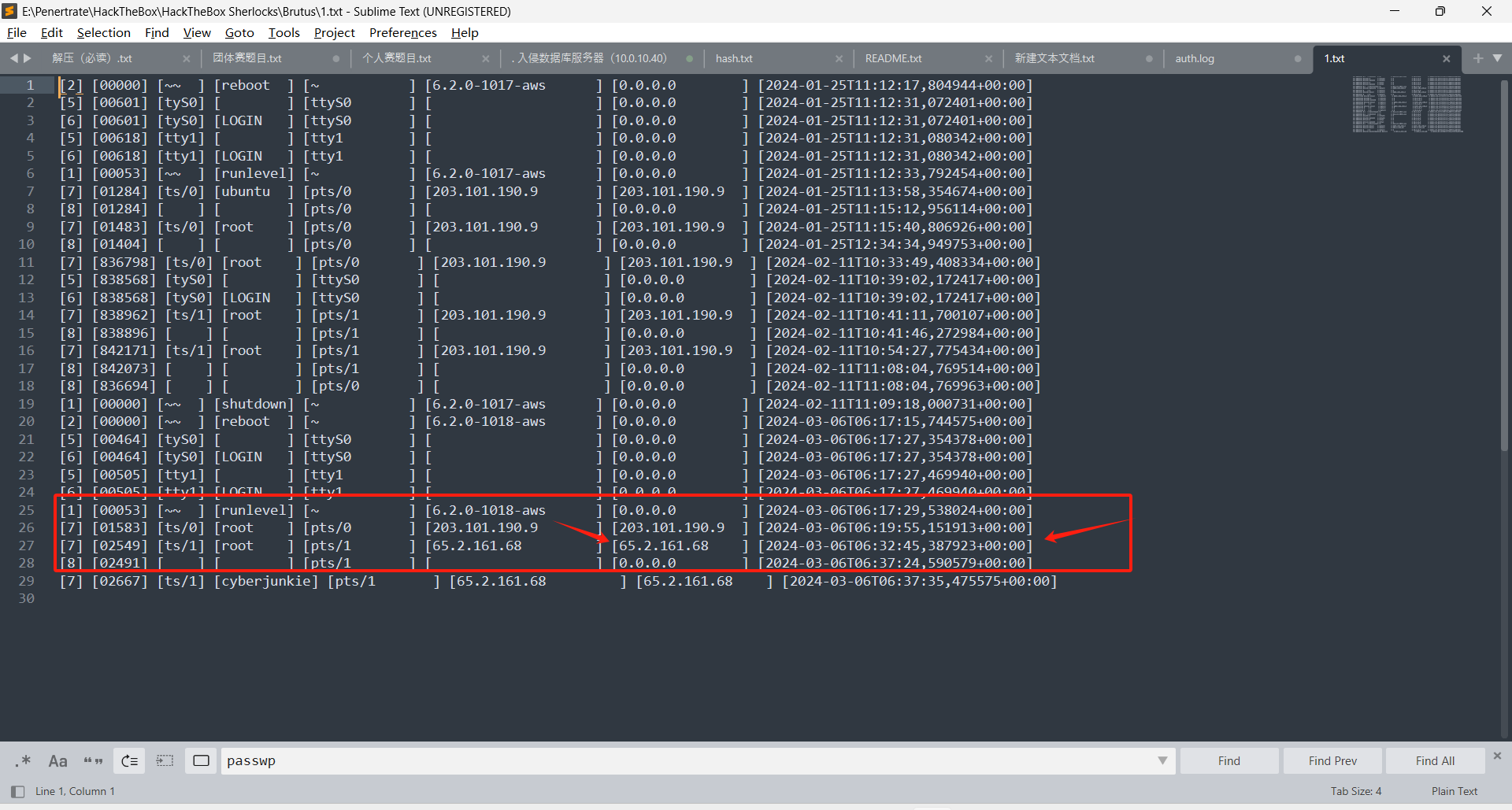Open the Preferences menu
The width and height of the screenshot is (1512, 810).
(402, 32)
